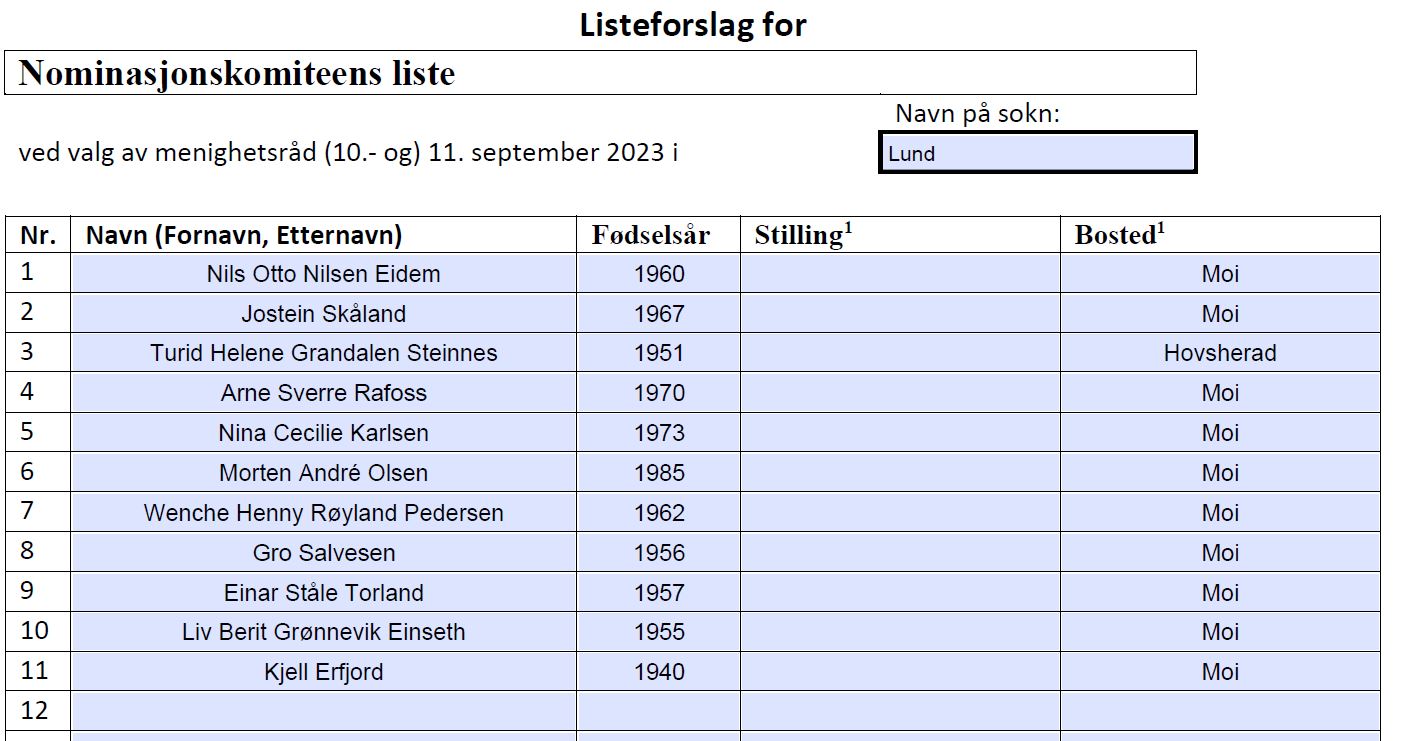Click name cell Wenche Henny Røyland Pedersen
Viewport: 1408px width, 741px height.
click(323, 513)
